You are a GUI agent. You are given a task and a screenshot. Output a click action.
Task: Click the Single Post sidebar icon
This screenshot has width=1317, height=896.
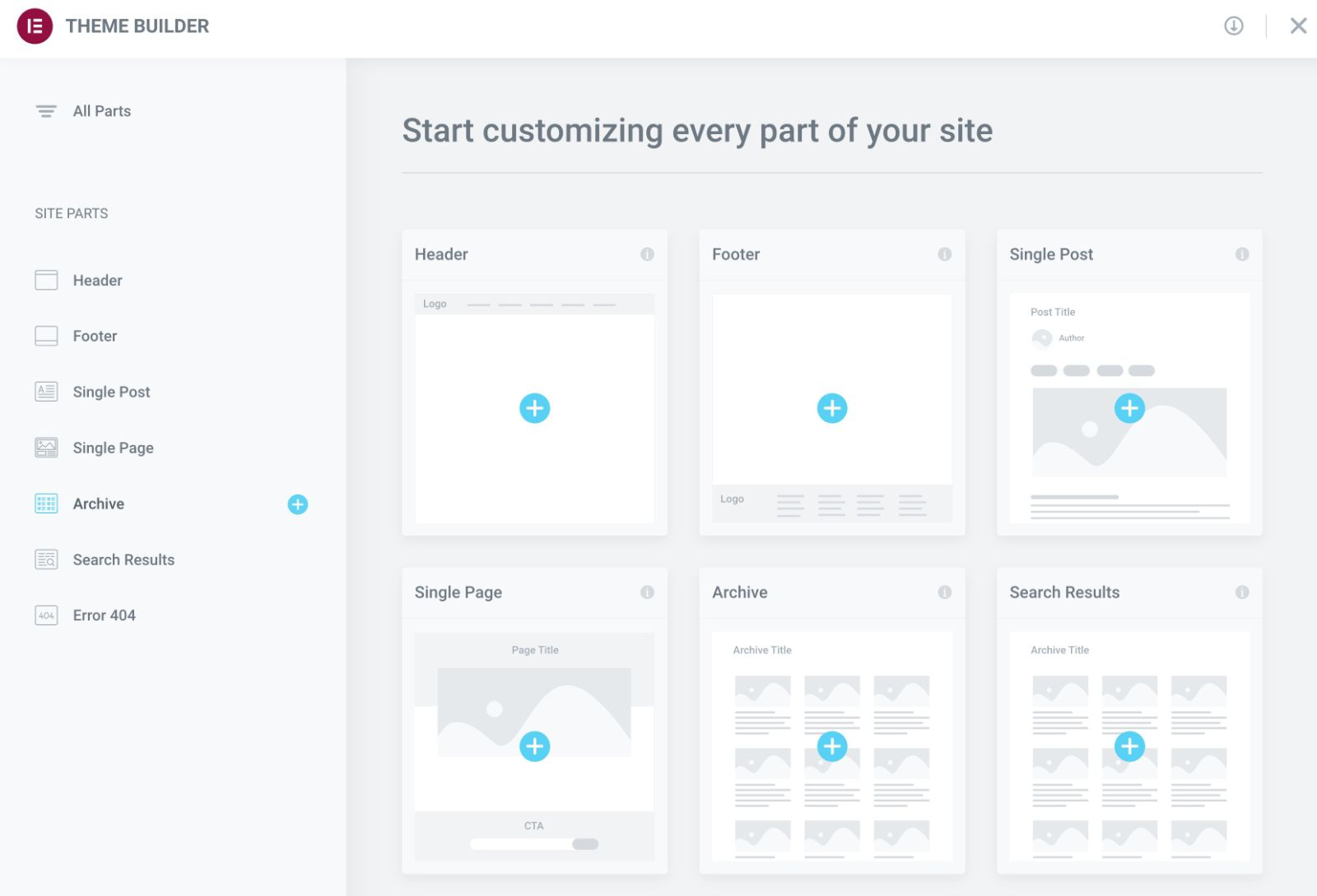(x=46, y=392)
